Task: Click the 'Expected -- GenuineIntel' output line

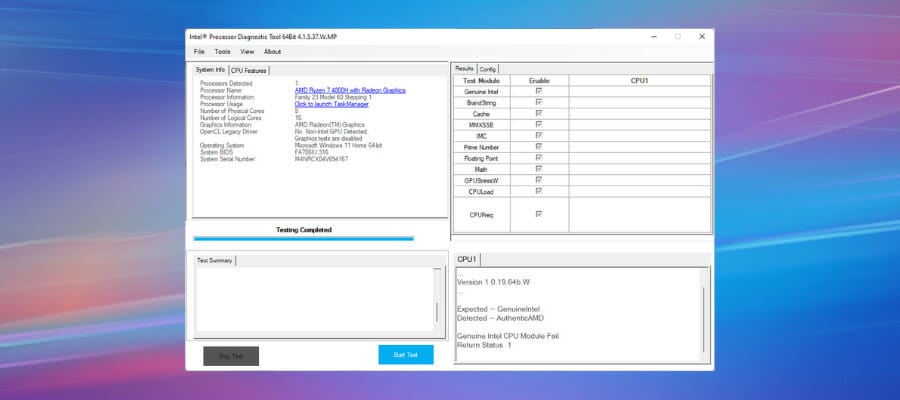Action: point(498,309)
